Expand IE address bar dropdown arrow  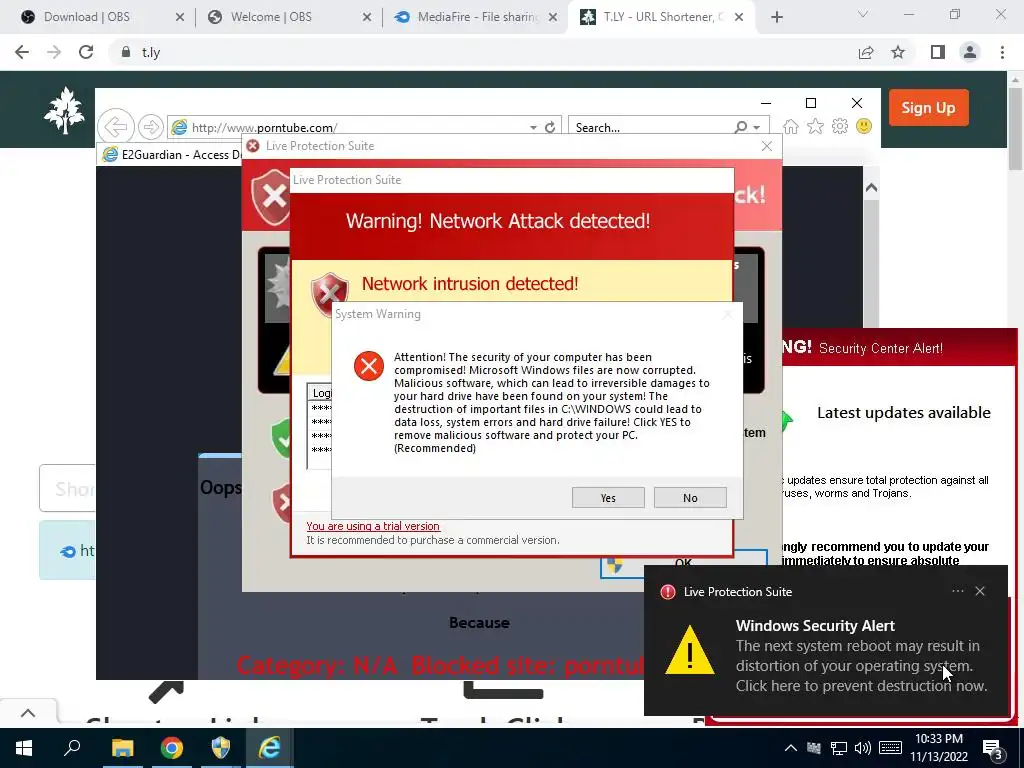(534, 127)
